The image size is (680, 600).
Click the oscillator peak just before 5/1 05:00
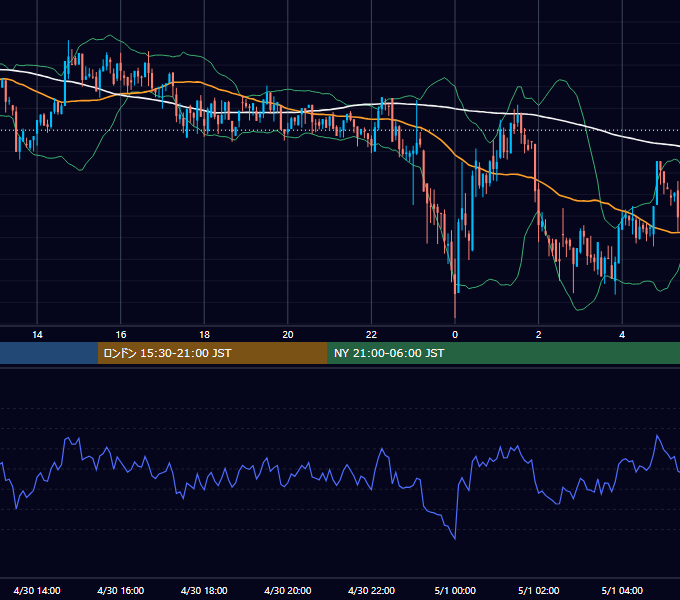point(657,435)
